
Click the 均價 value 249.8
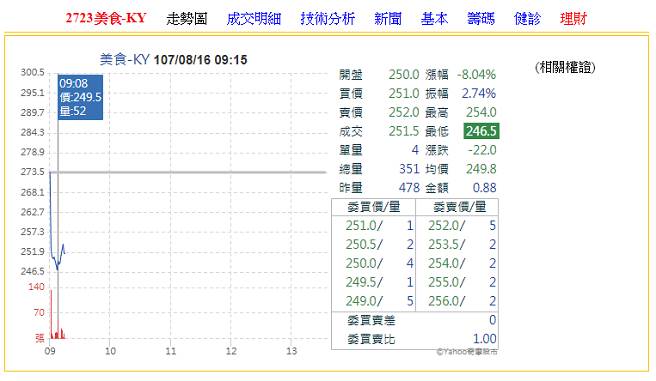(x=481, y=169)
